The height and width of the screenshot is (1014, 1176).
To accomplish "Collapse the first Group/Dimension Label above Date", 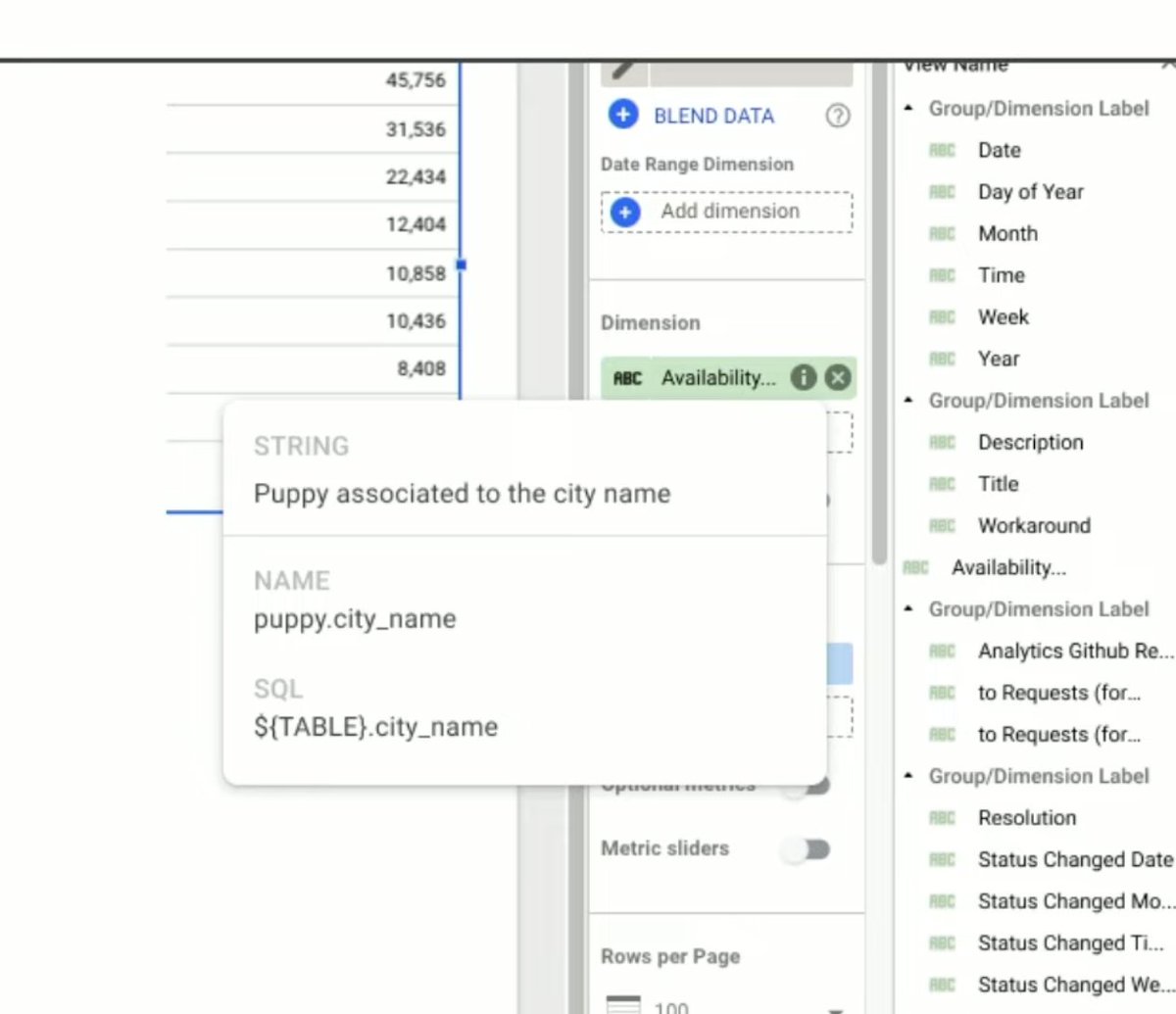I will [908, 108].
